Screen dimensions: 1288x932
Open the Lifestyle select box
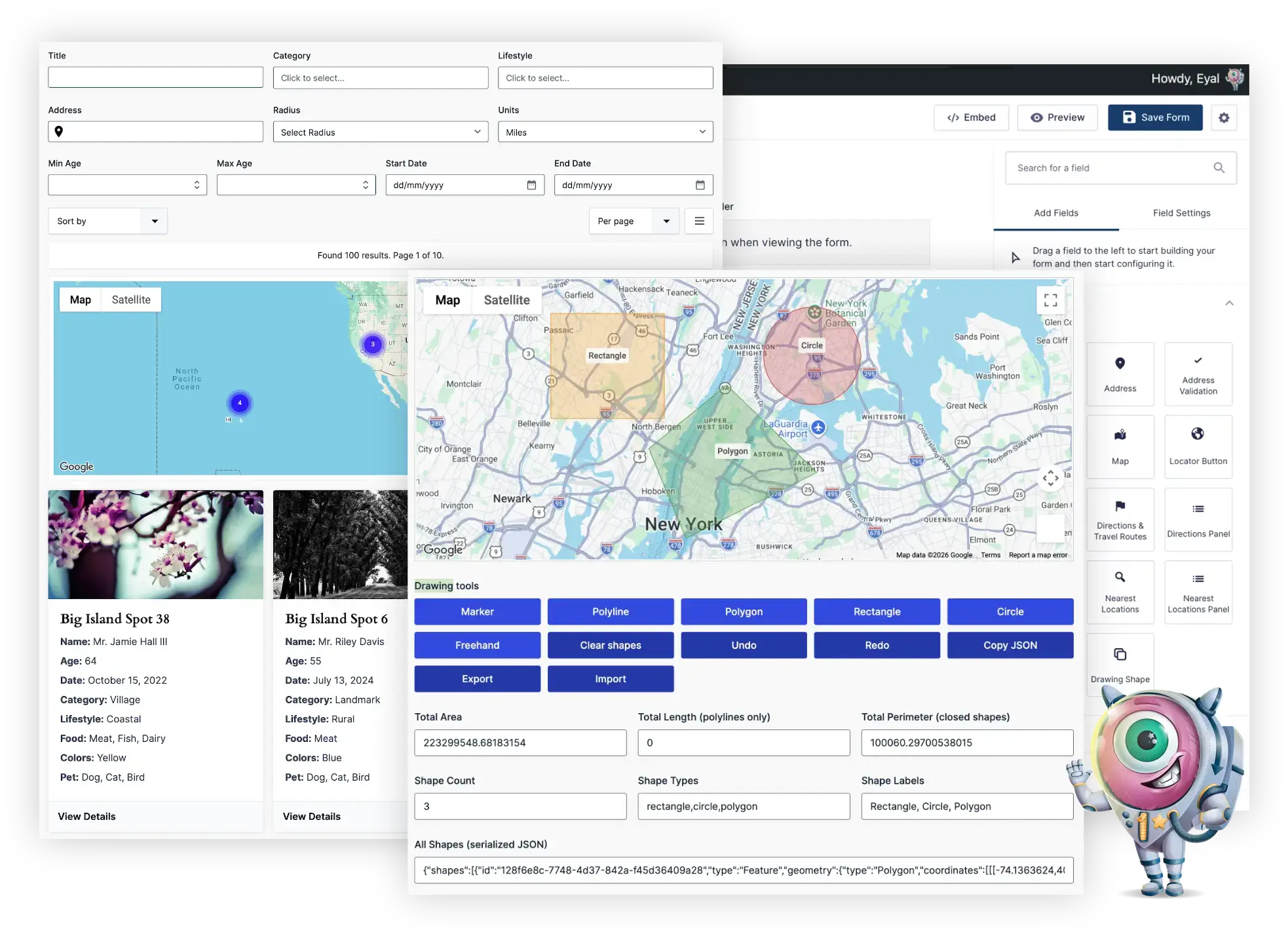pyautogui.click(x=605, y=77)
